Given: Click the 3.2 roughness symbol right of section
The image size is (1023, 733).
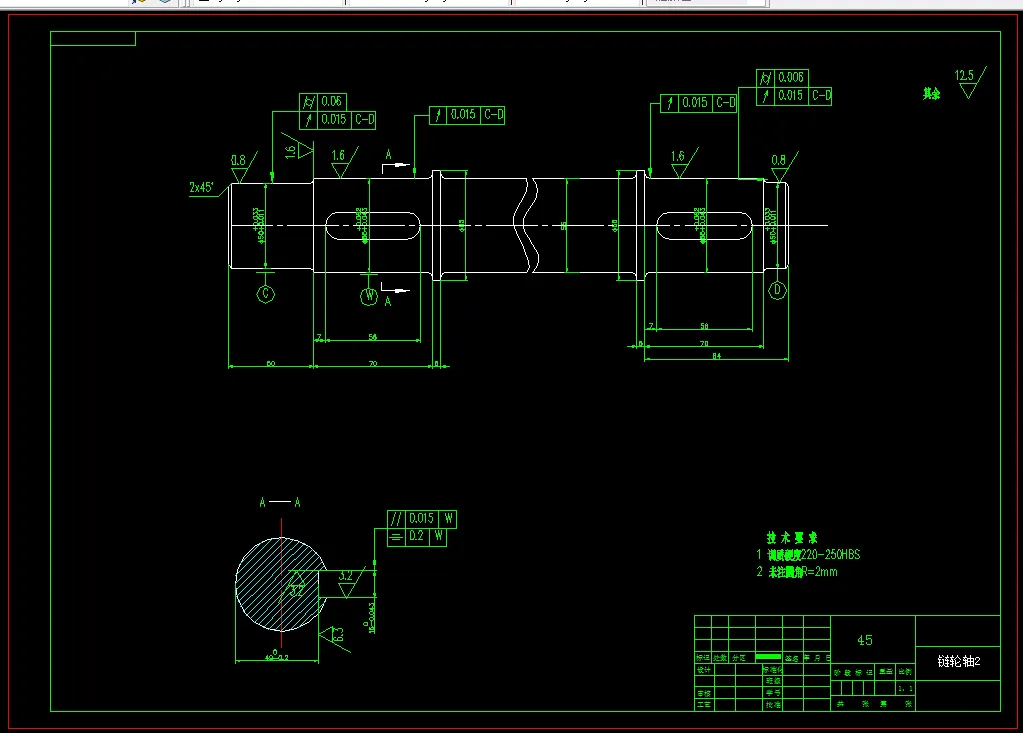Looking at the screenshot, I should coord(352,582).
